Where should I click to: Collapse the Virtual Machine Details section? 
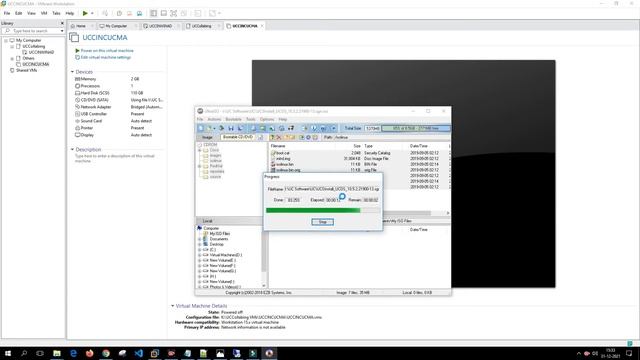172,306
